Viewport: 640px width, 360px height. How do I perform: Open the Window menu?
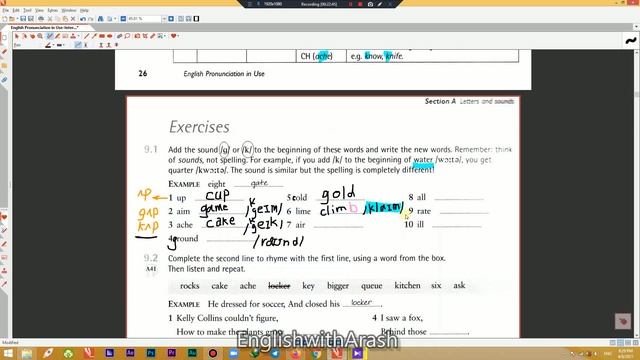click(x=69, y=10)
